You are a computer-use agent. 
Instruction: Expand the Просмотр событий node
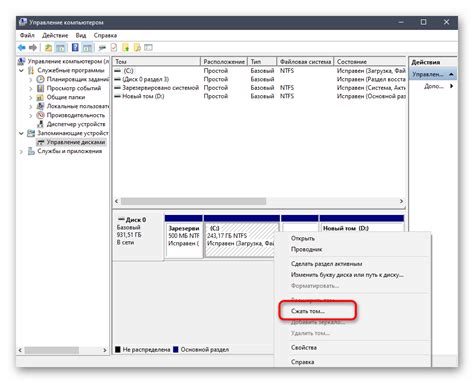tap(31, 89)
